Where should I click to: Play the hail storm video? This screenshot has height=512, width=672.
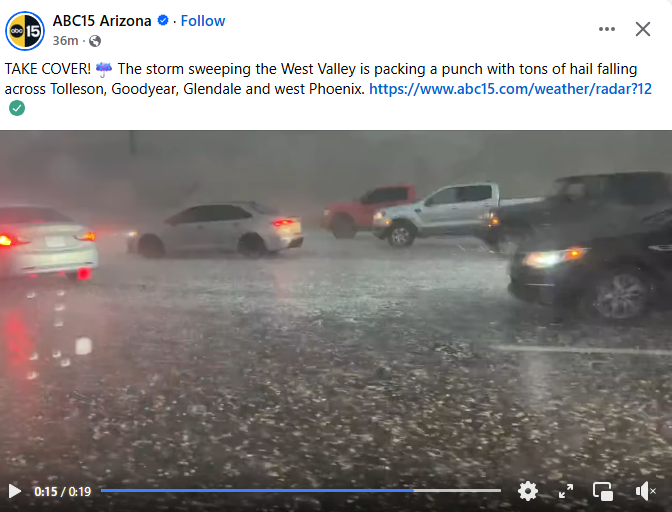[15, 491]
